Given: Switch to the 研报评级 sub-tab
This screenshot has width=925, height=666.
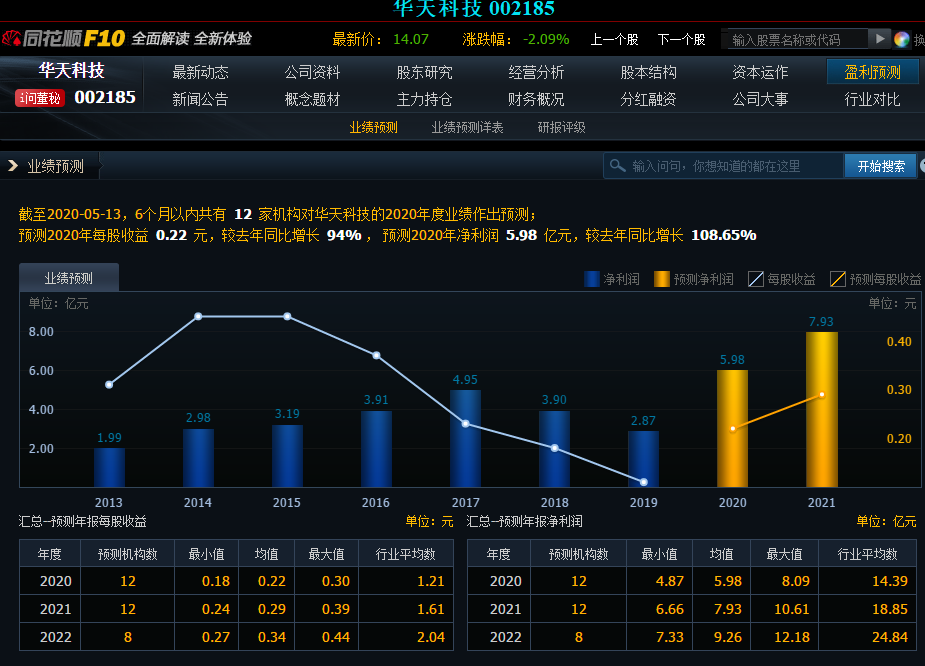Looking at the screenshot, I should coord(562,127).
